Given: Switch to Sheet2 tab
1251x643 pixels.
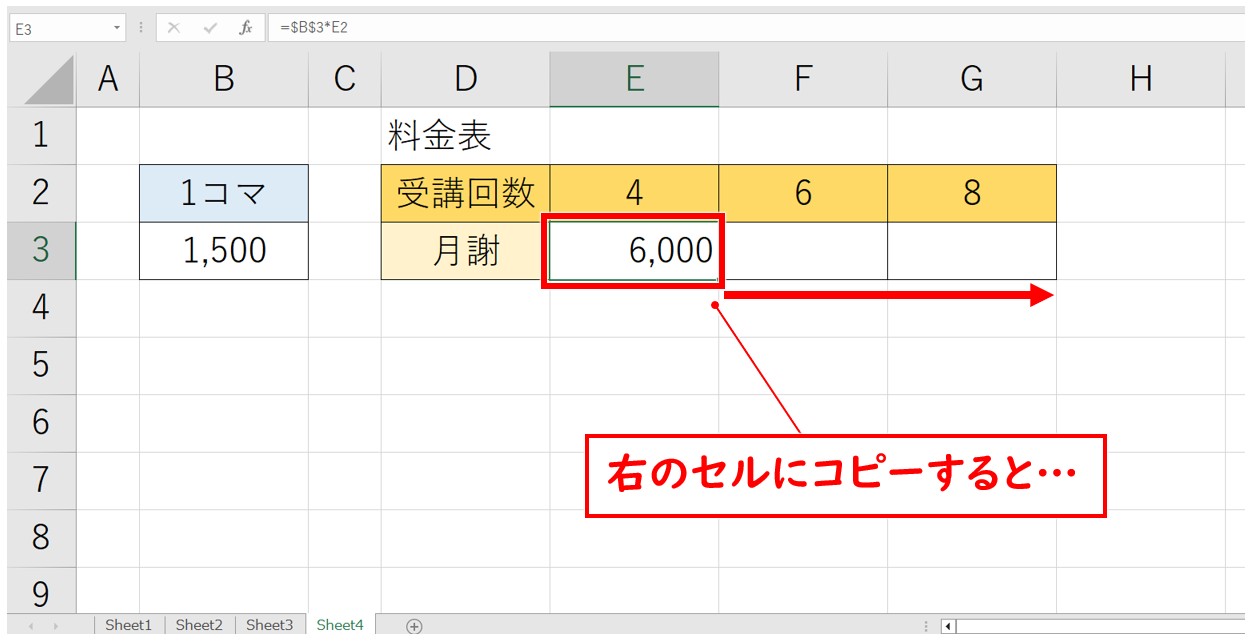Looking at the screenshot, I should pyautogui.click(x=199, y=625).
